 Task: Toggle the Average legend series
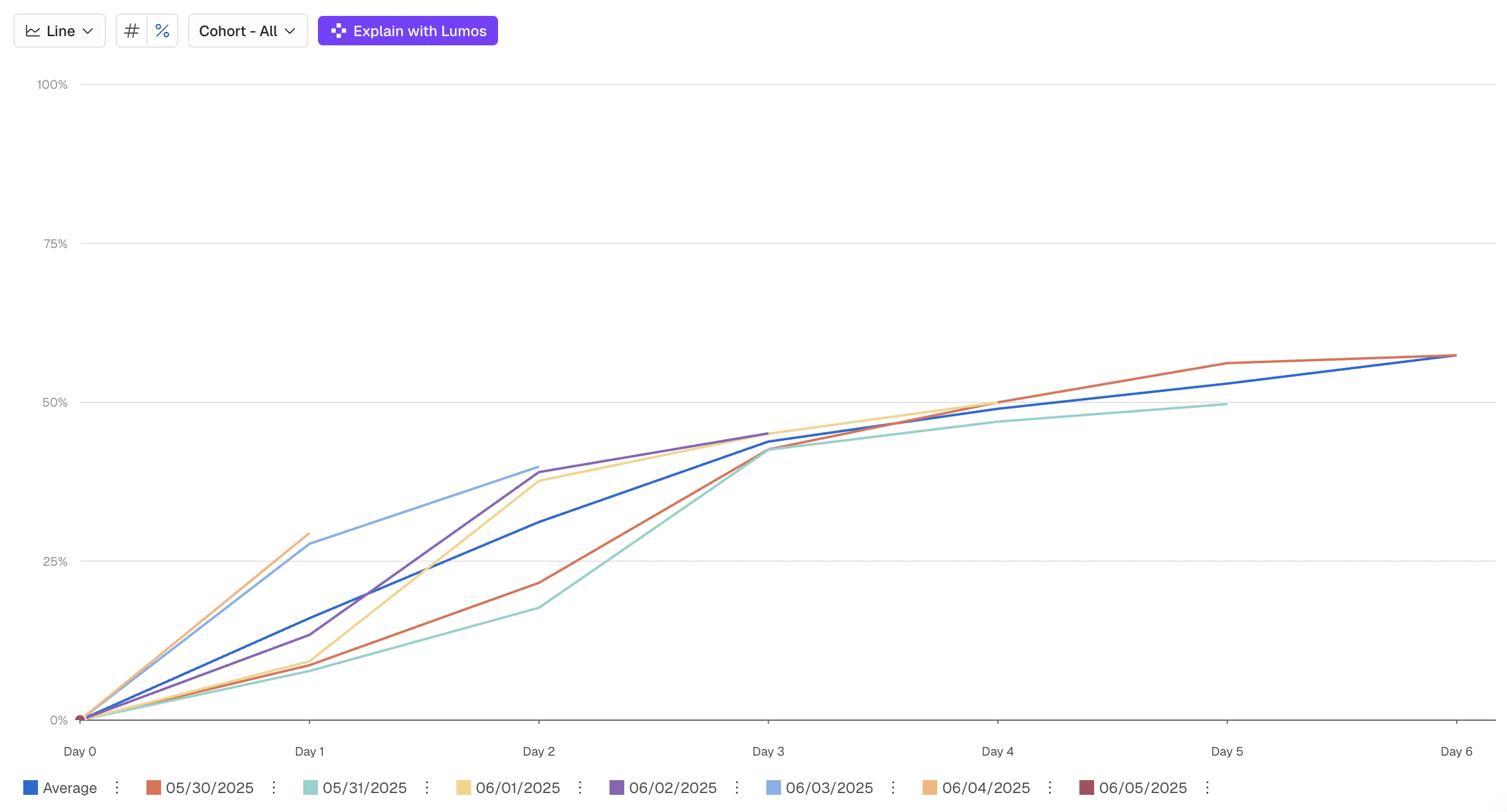(x=69, y=788)
